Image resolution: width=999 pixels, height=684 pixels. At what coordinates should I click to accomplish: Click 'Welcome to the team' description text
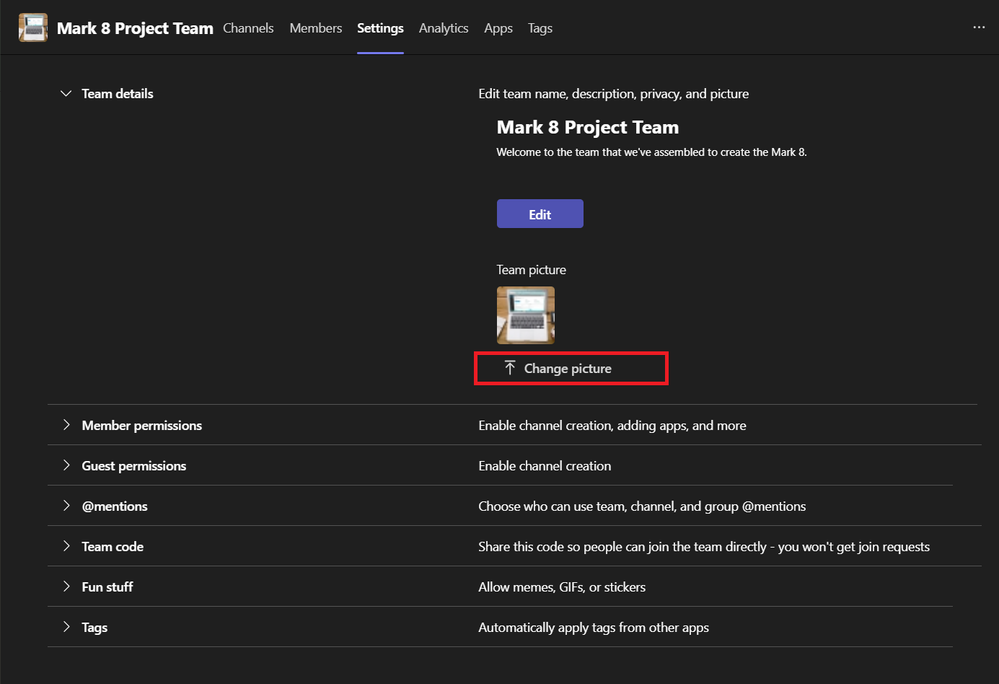[x=651, y=152]
